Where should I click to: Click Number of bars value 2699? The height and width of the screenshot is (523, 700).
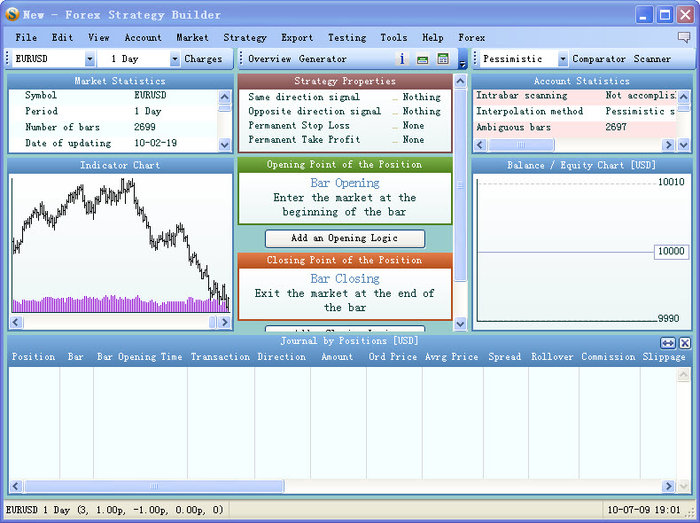click(x=145, y=127)
